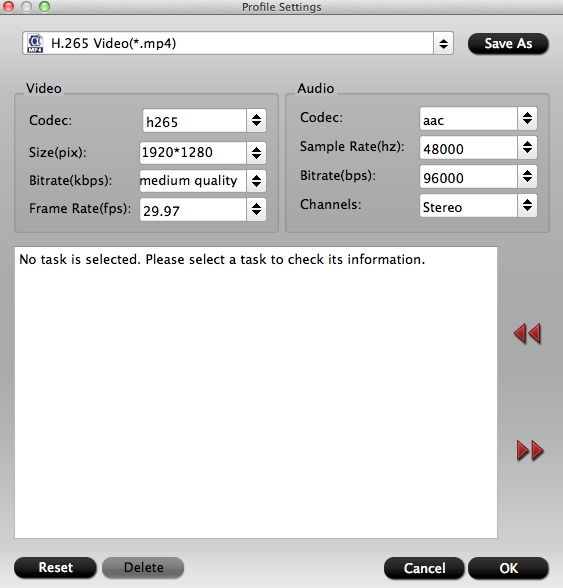Click the red double left arrow icon
Image resolution: width=563 pixels, height=588 pixels.
pos(527,333)
